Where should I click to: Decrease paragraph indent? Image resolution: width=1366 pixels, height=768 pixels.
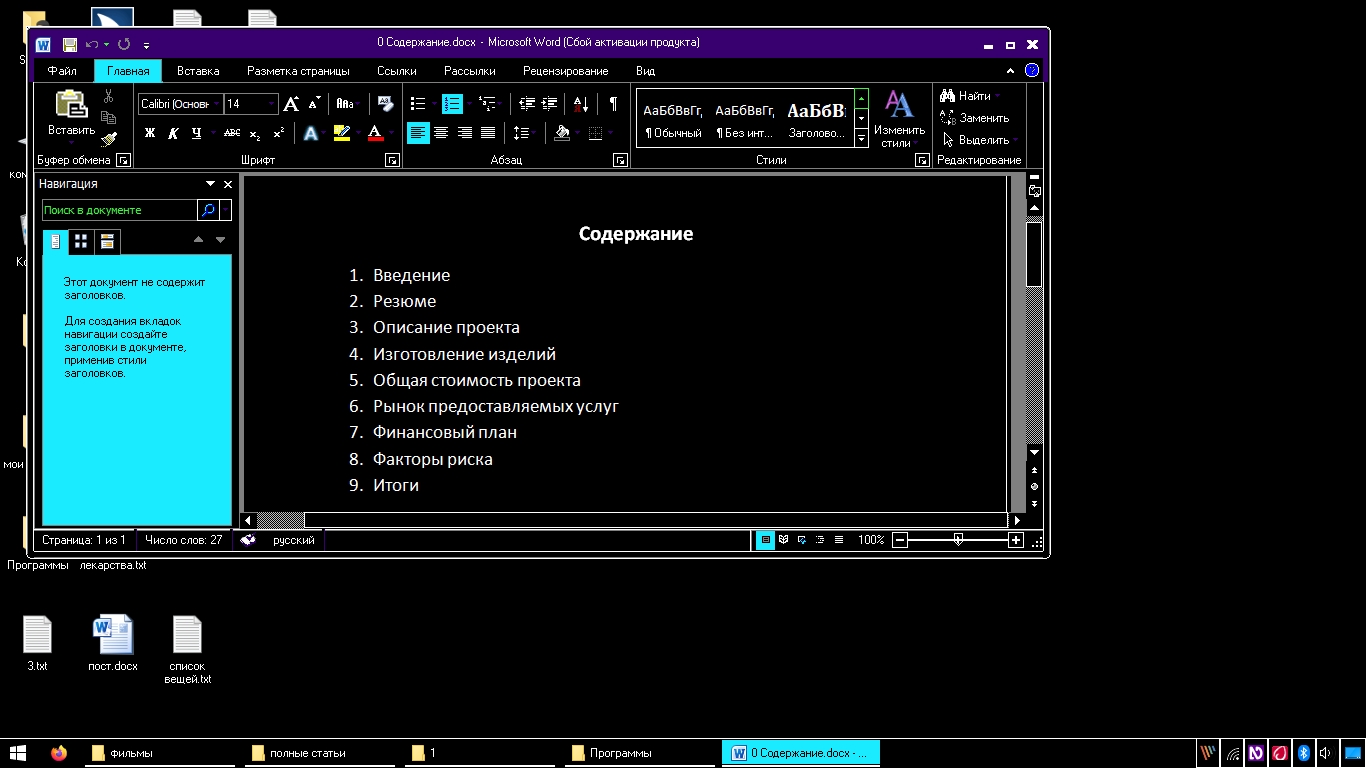tap(526, 104)
